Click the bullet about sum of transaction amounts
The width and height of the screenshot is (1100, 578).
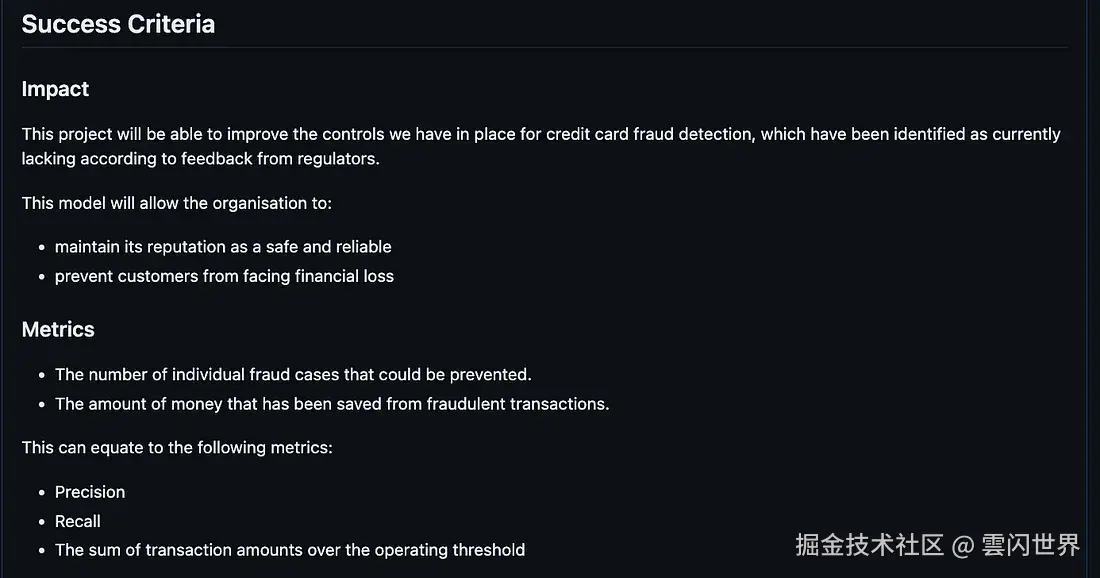[290, 550]
